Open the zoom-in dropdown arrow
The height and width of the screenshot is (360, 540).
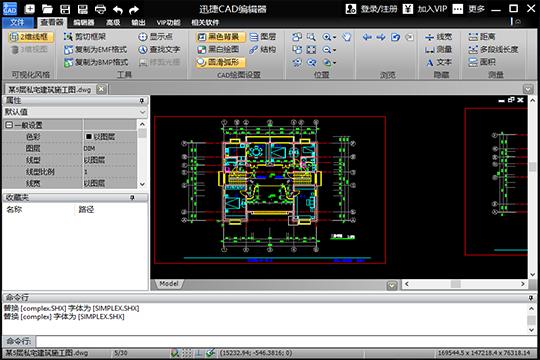pyautogui.click(x=334, y=37)
